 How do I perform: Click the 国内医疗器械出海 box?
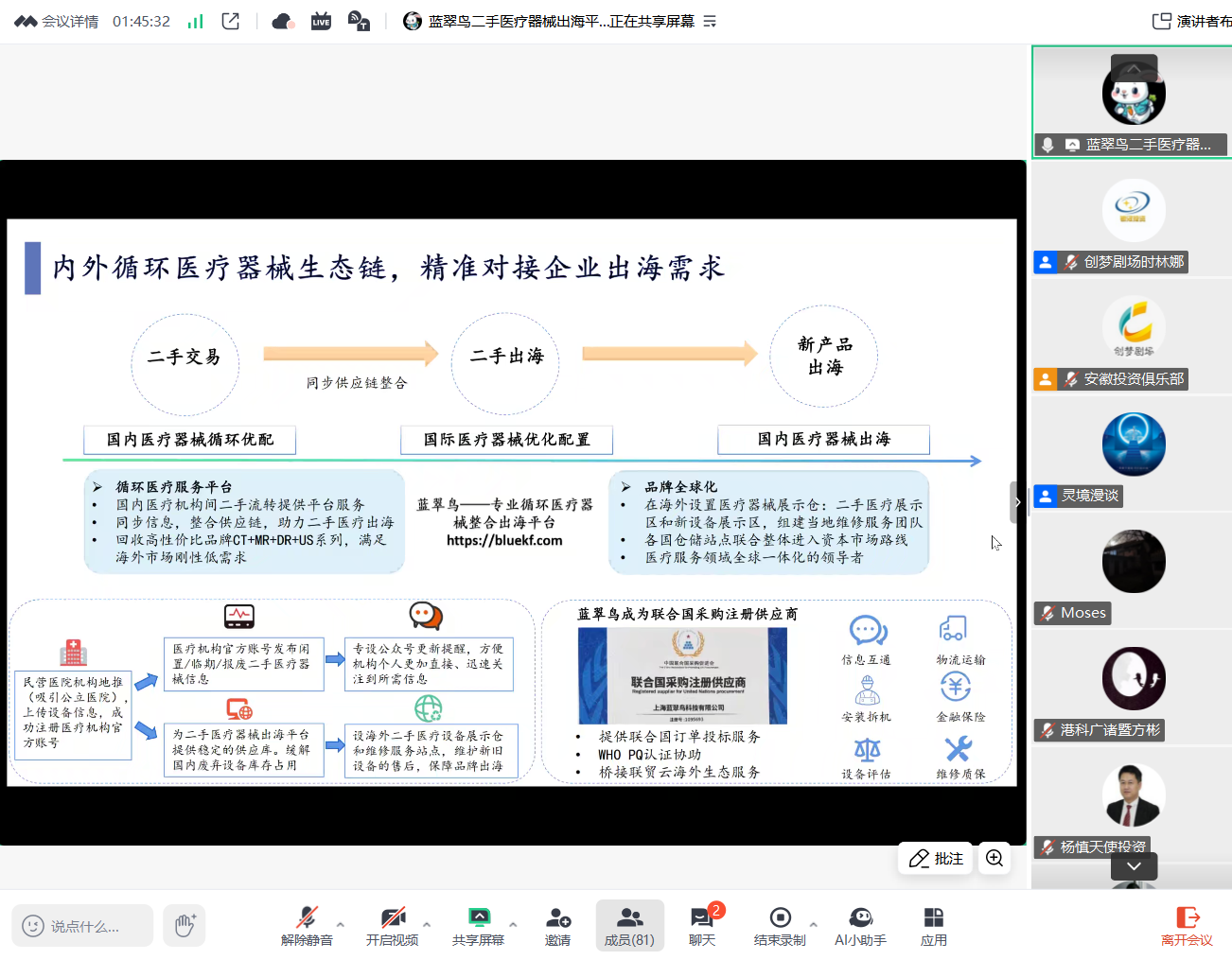[x=824, y=439]
